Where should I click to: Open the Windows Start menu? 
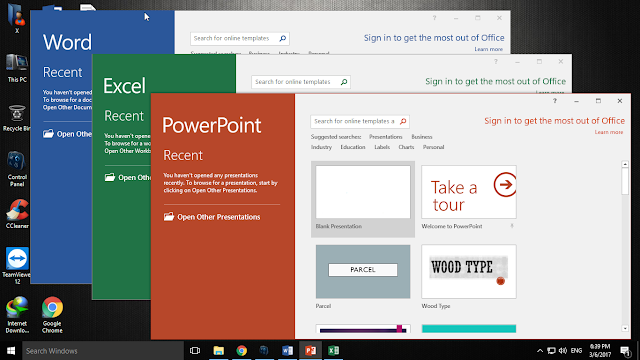(x=11, y=351)
